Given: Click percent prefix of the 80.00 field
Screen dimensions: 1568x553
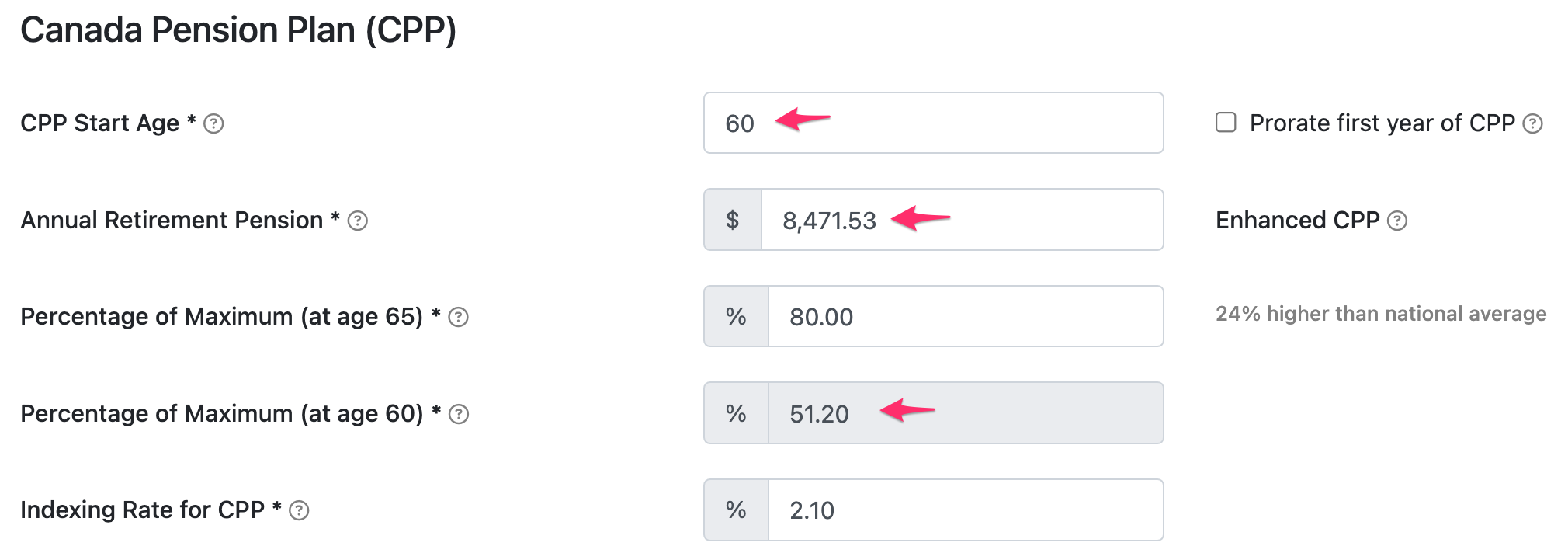Looking at the screenshot, I should pyautogui.click(x=736, y=316).
